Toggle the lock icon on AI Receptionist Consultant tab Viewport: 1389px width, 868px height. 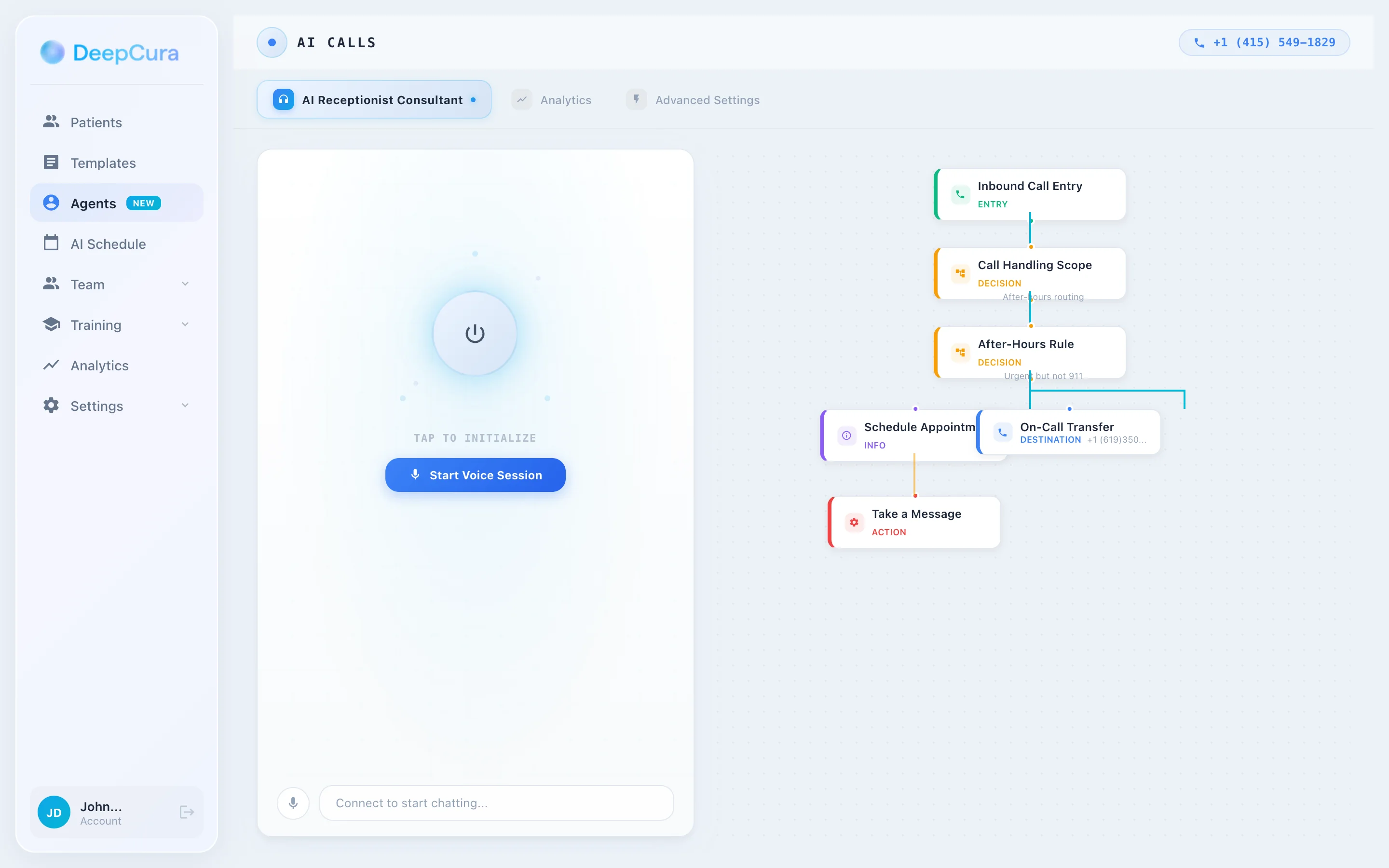283,99
